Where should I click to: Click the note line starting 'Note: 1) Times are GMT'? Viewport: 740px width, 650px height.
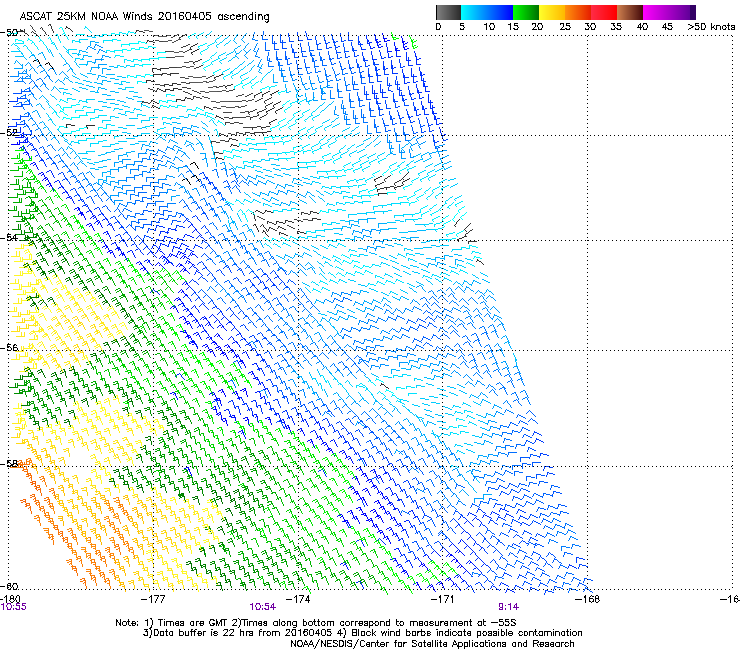pos(316,623)
